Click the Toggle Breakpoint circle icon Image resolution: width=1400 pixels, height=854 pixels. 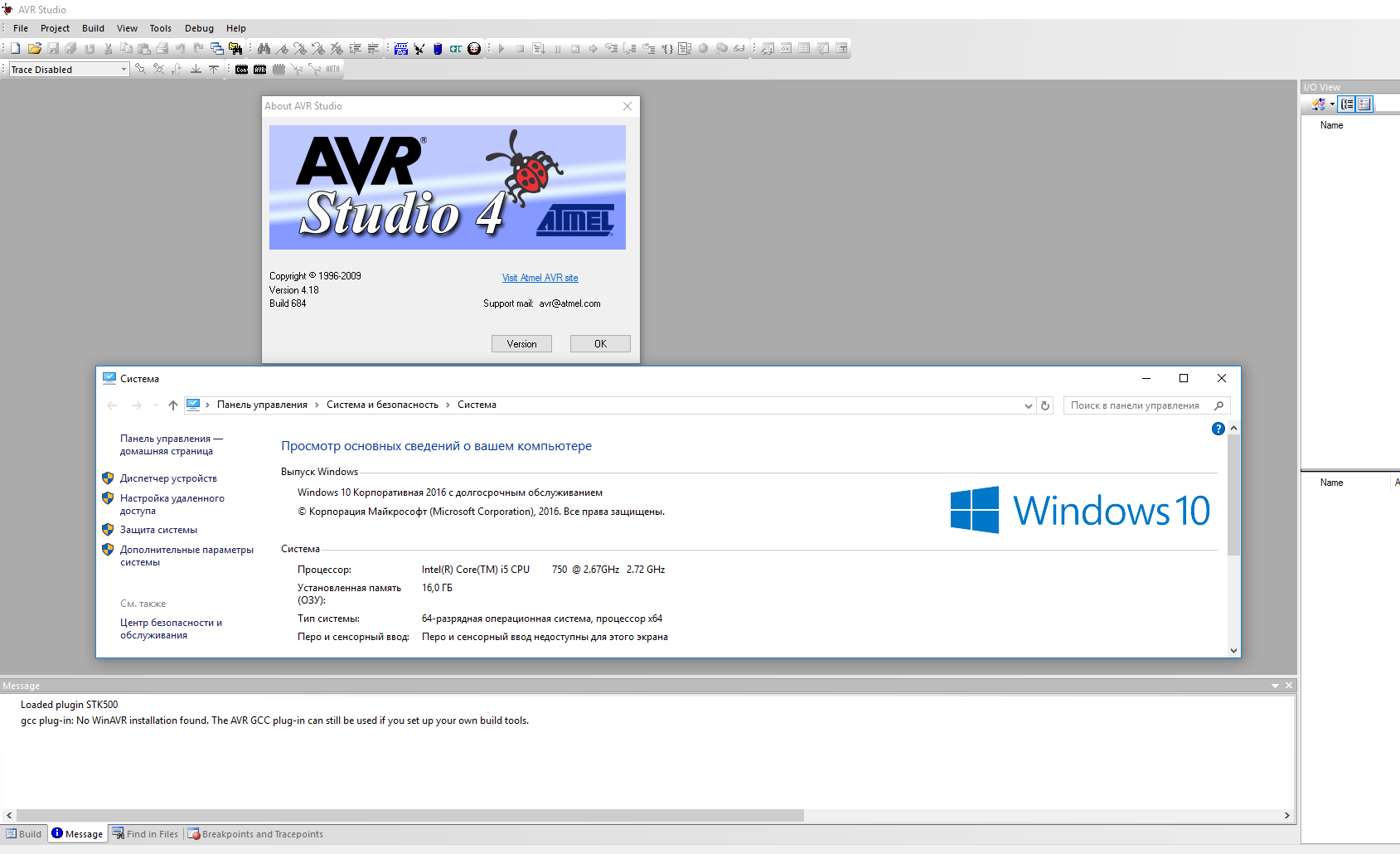pyautogui.click(x=703, y=48)
